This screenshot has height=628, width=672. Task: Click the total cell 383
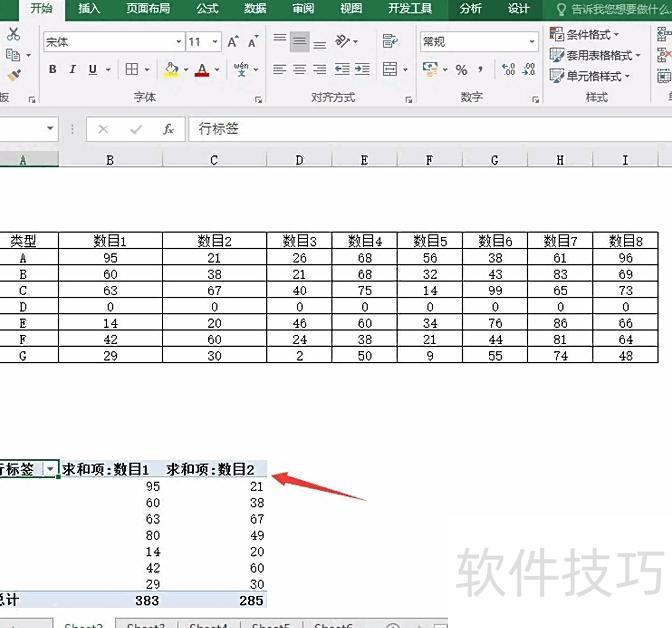pyautogui.click(x=147, y=601)
